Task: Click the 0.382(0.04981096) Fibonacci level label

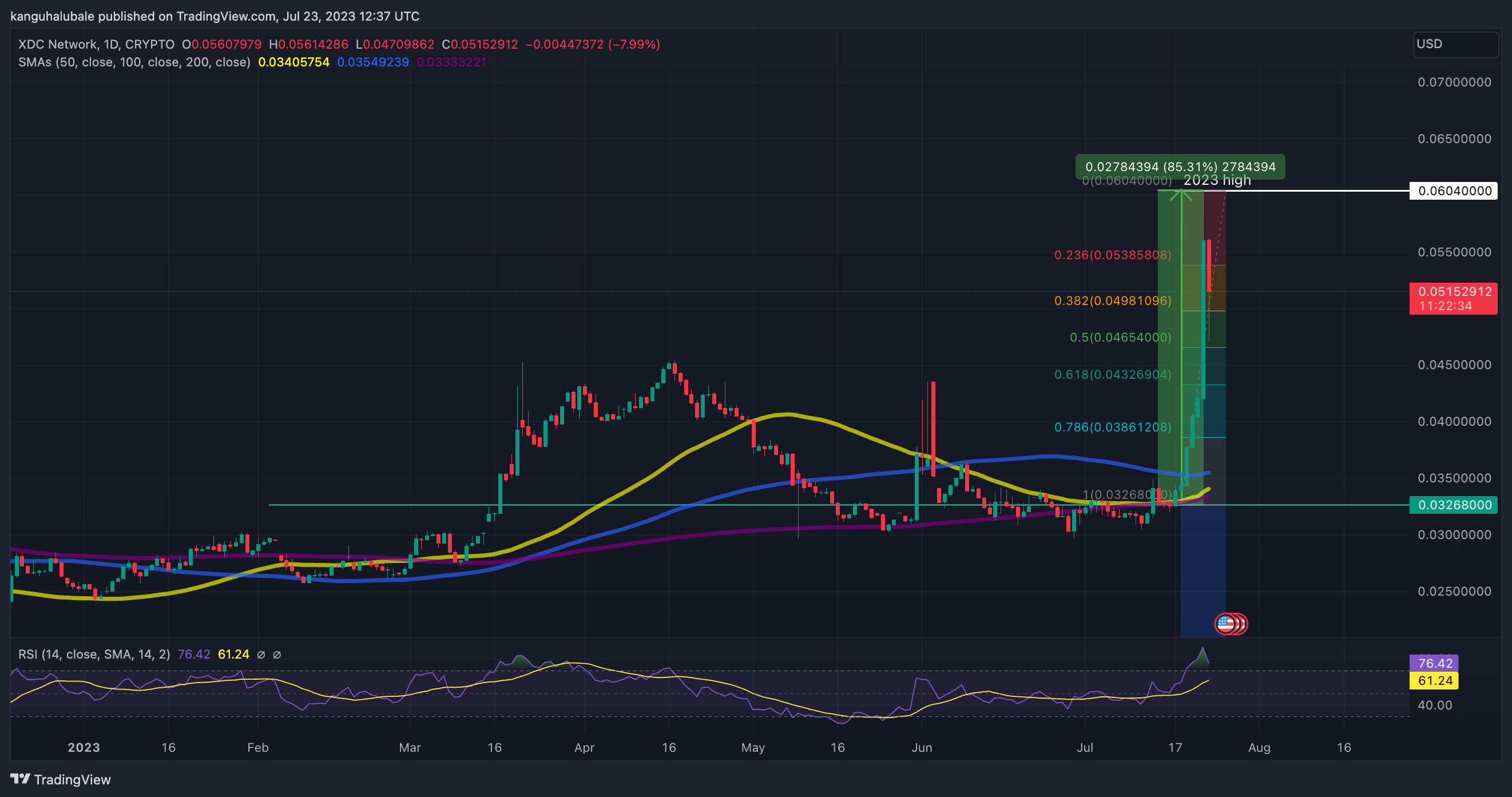Action: pos(1113,301)
